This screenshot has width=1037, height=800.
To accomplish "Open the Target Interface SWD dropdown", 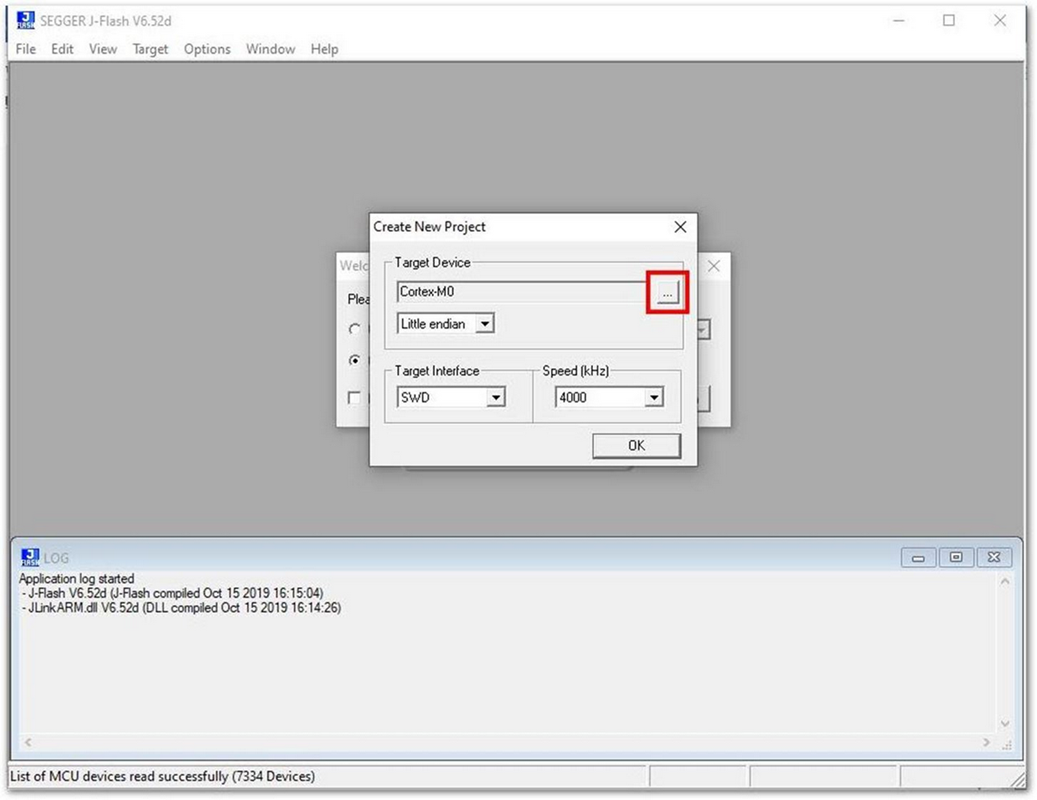I will (496, 397).
